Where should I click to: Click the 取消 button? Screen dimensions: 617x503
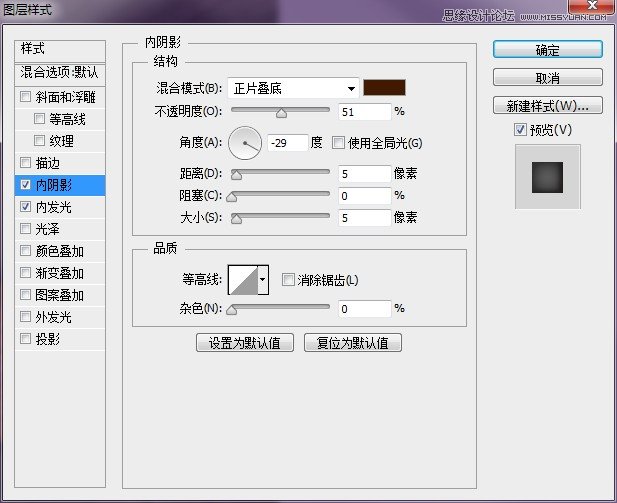[547, 78]
